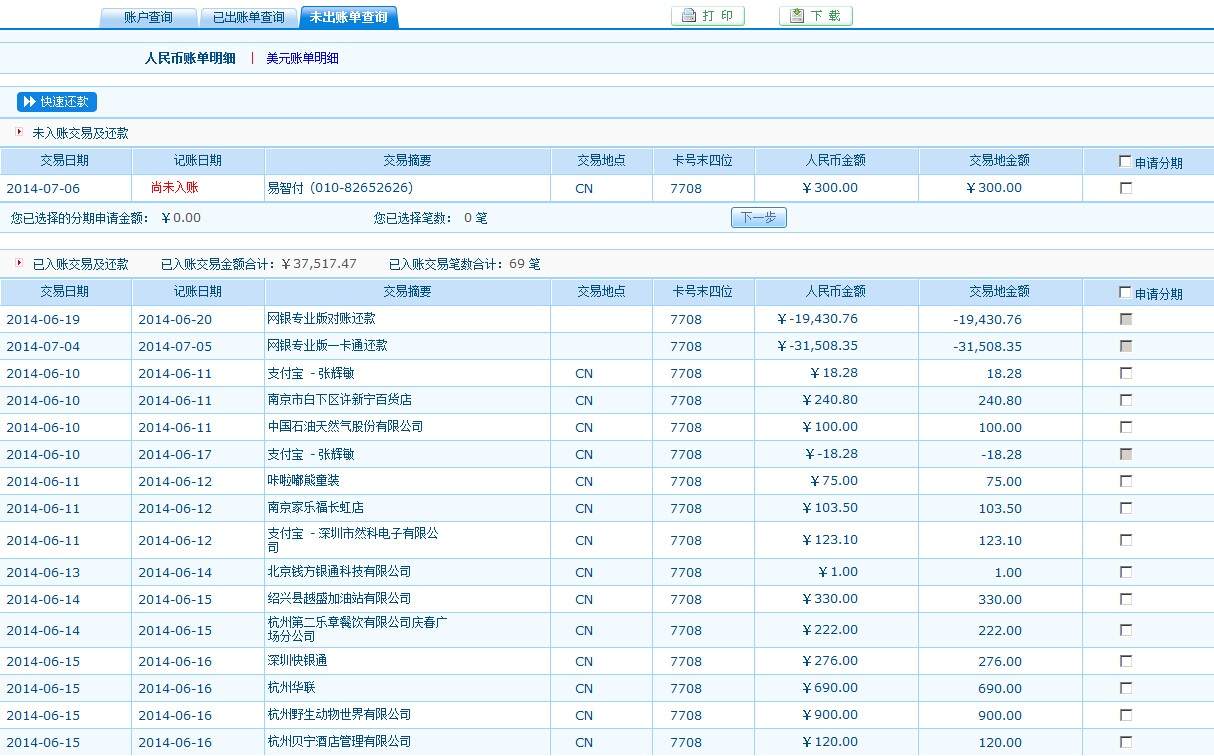Check installment box for 杭州贝宁酒店管理有限公司
This screenshot has width=1214, height=756.
[x=1126, y=742]
